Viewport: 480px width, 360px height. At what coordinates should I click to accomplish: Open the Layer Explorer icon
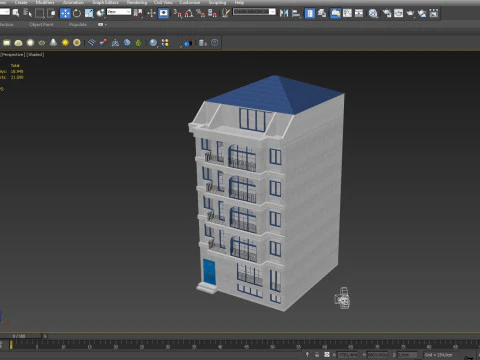(322, 13)
